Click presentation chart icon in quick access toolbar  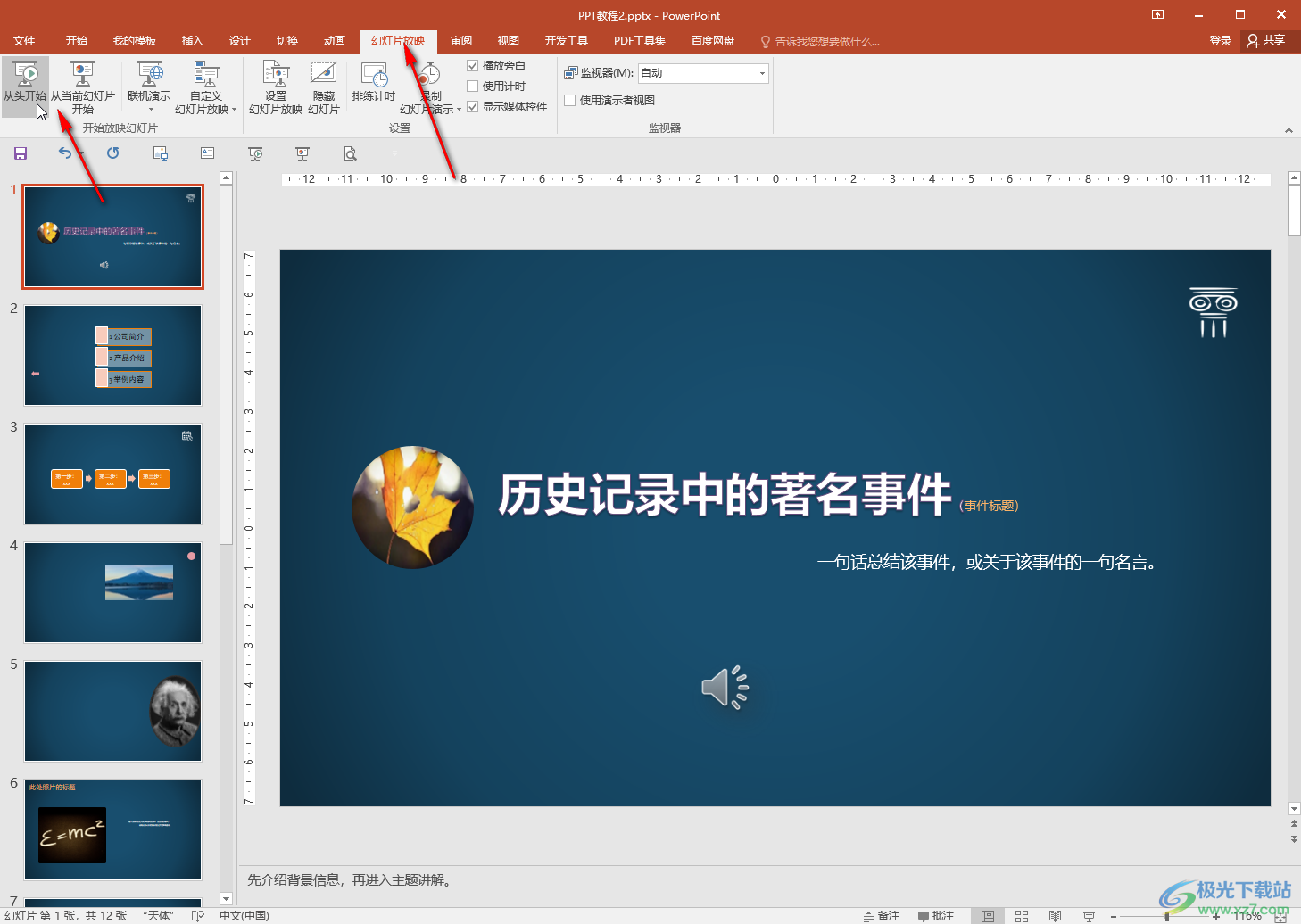(x=302, y=153)
